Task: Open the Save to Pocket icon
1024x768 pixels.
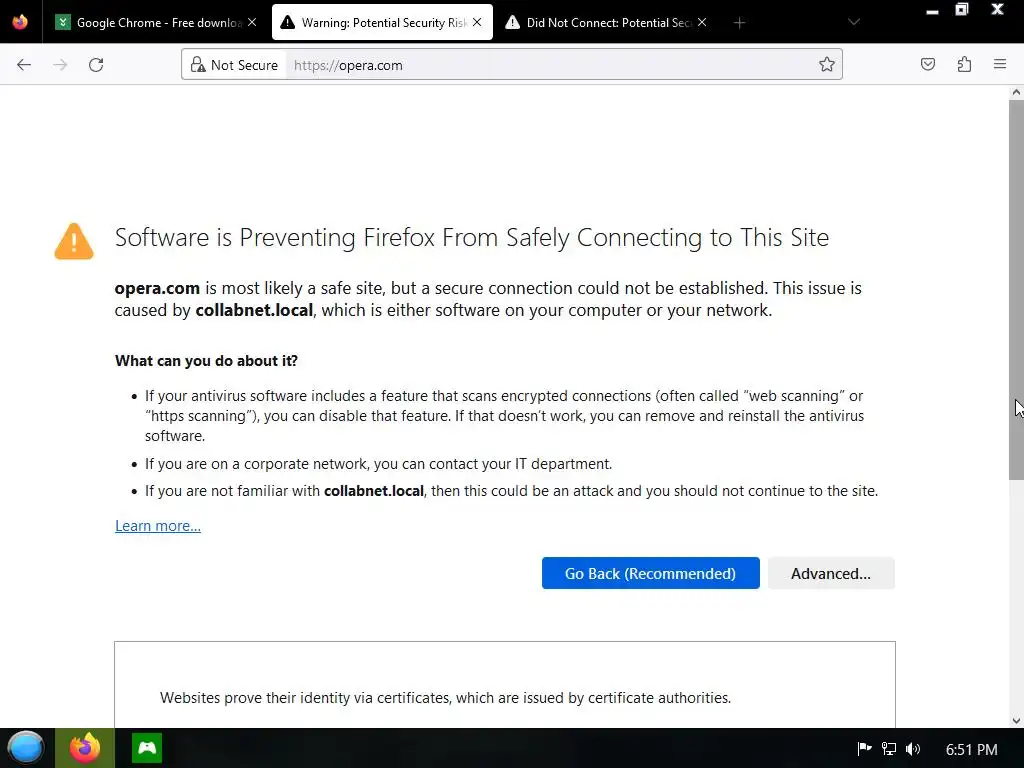Action: pyautogui.click(x=928, y=65)
